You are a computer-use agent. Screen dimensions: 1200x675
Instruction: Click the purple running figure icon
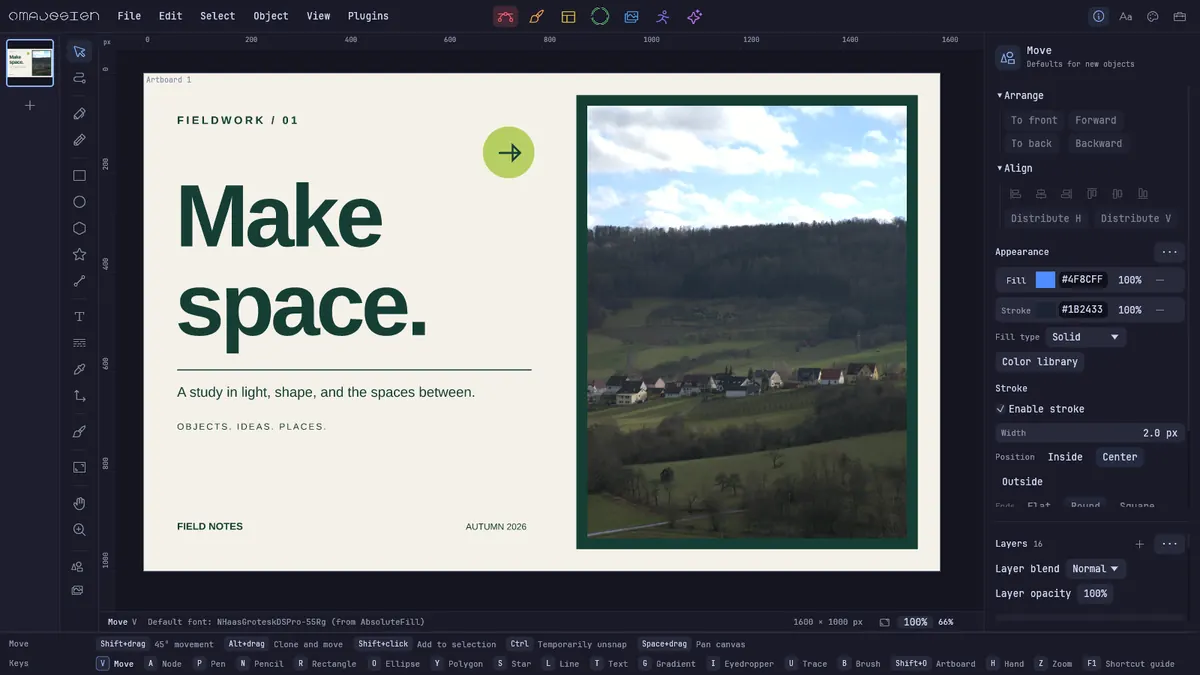point(663,16)
